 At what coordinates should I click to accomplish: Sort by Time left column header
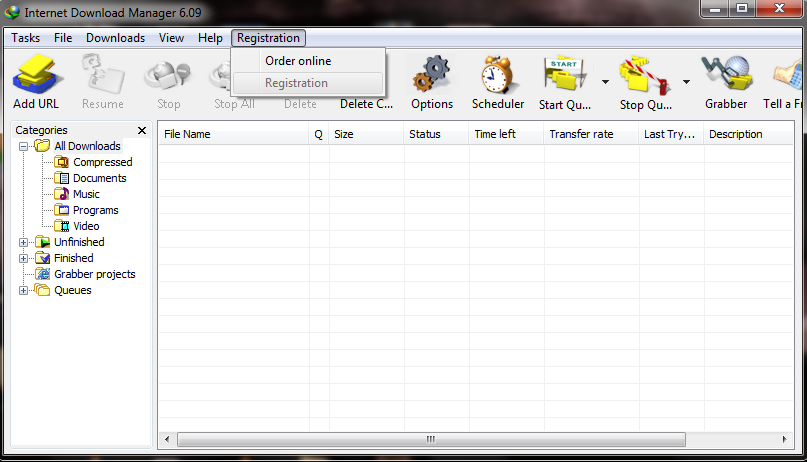coord(506,134)
